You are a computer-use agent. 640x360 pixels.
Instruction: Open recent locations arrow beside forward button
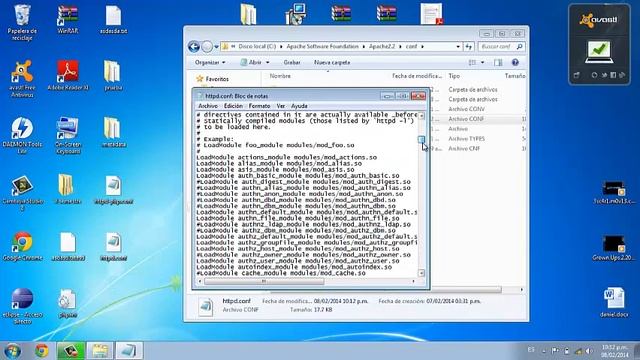(216, 47)
